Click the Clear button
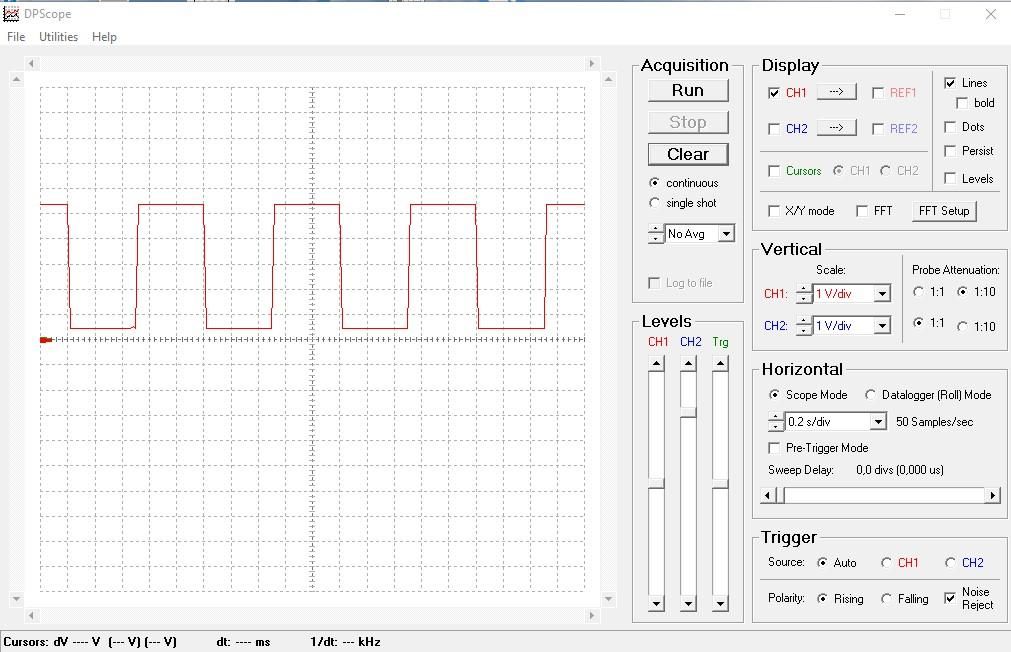The image size is (1011, 652). [688, 154]
